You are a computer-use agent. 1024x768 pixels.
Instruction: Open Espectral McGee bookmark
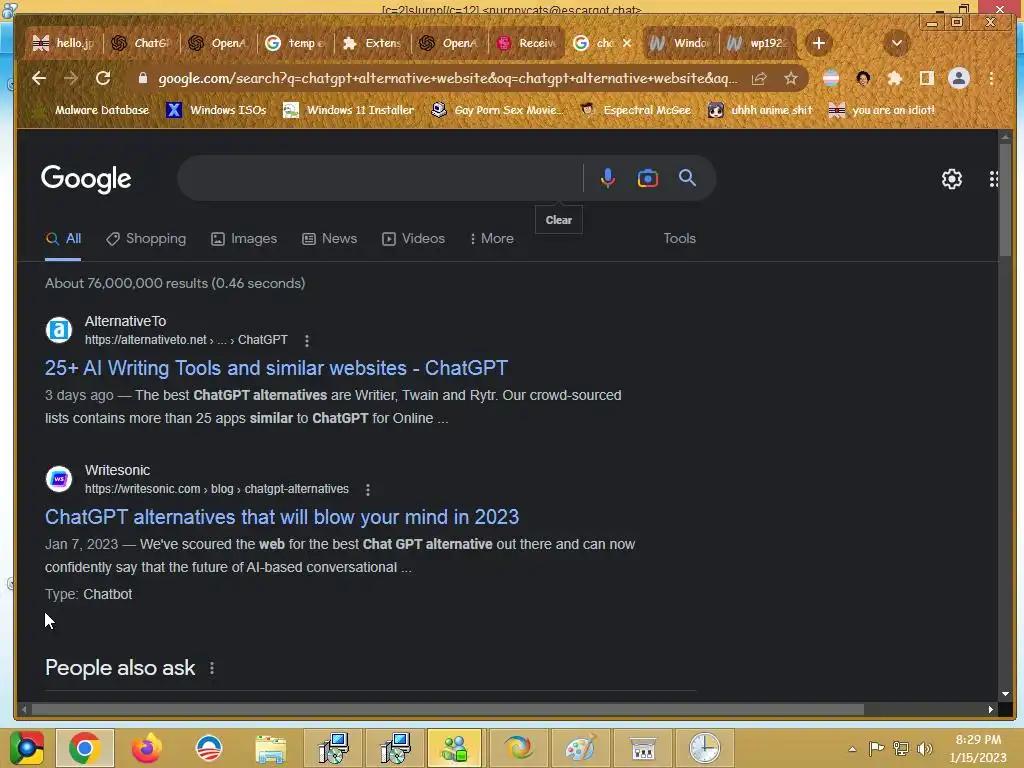635,110
